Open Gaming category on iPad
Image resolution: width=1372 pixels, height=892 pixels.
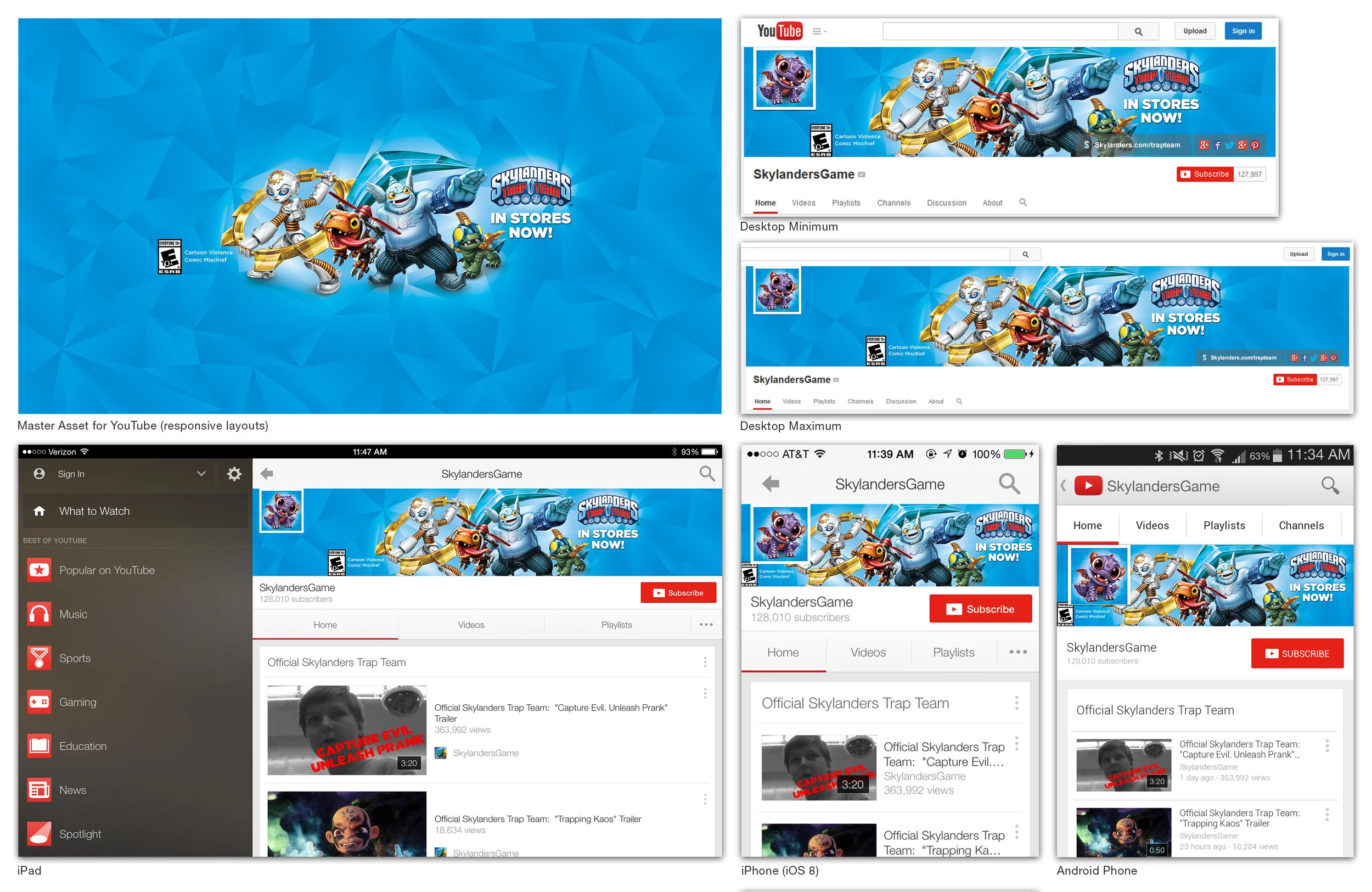pyautogui.click(x=135, y=702)
